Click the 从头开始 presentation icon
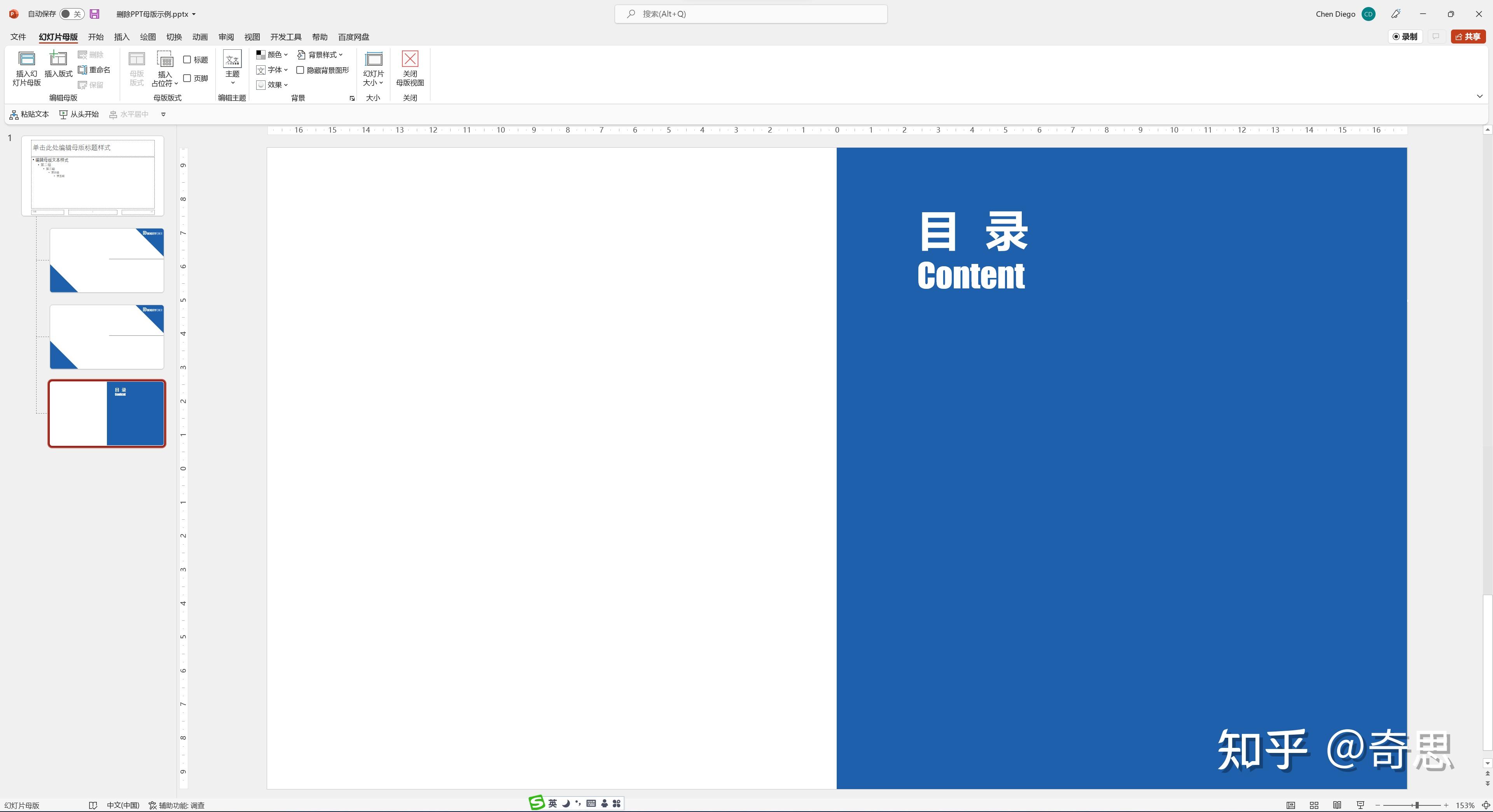The width and height of the screenshot is (1493, 812). coord(79,114)
